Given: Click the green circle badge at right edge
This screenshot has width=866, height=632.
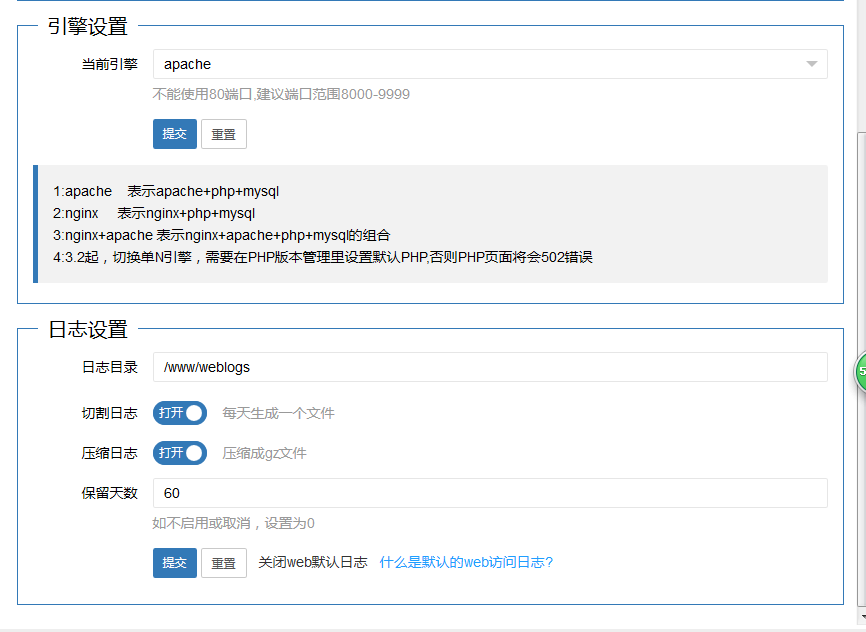Looking at the screenshot, I should [x=860, y=372].
